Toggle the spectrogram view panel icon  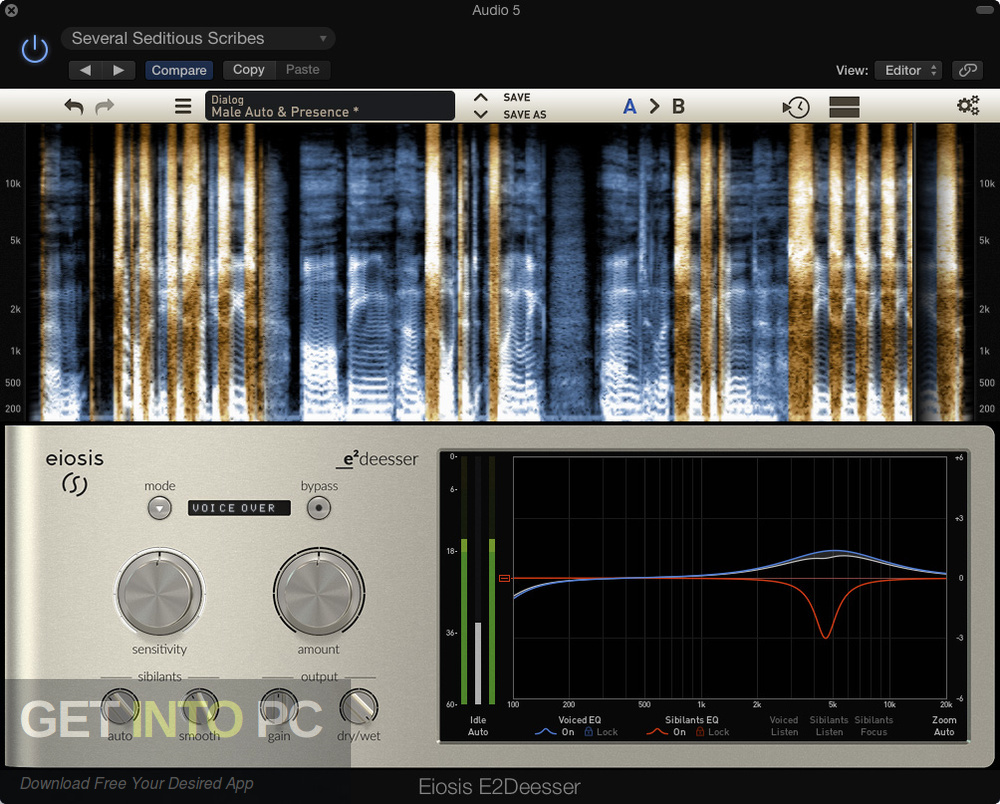tap(844, 107)
